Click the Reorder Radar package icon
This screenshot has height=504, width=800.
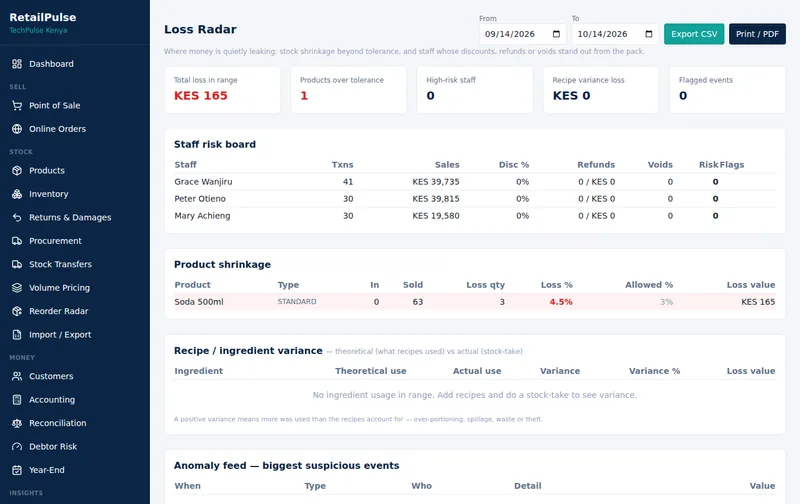[17, 311]
